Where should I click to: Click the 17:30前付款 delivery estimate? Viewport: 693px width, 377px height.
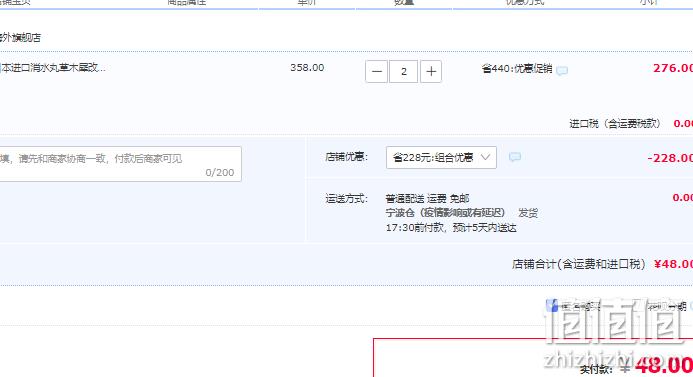pos(451,228)
